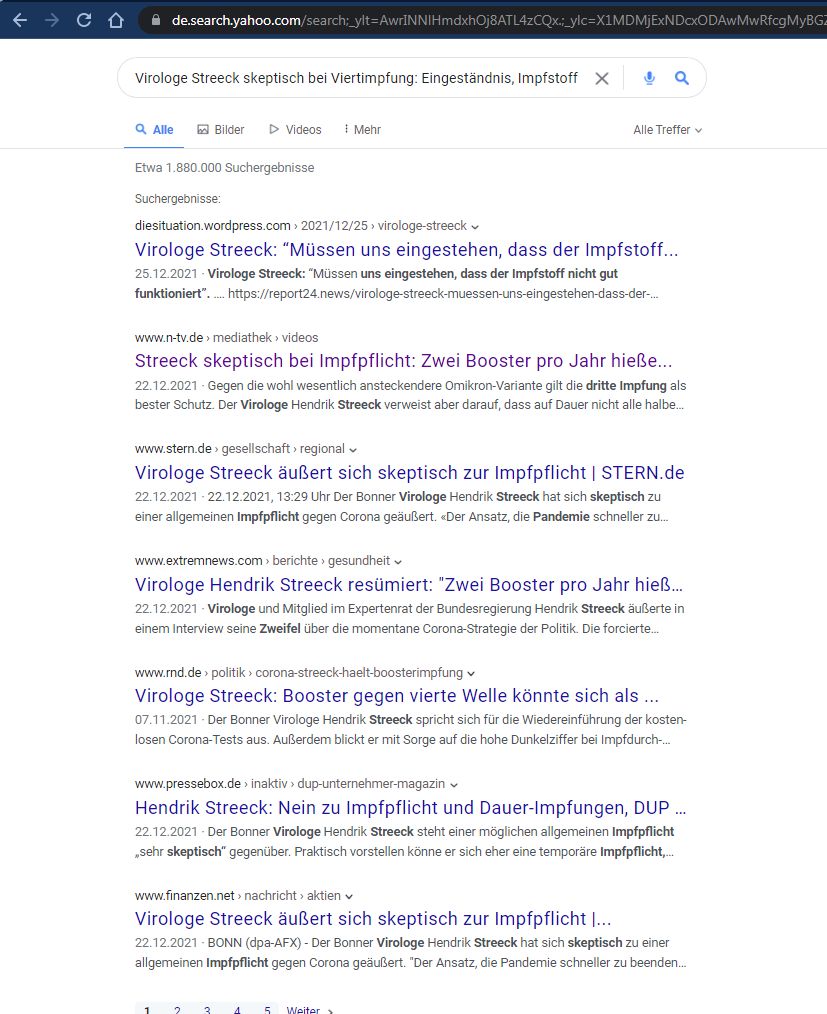Expand options arrow beside diesituation.wordpress.com URL
This screenshot has width=827, height=1014.
(x=476, y=226)
